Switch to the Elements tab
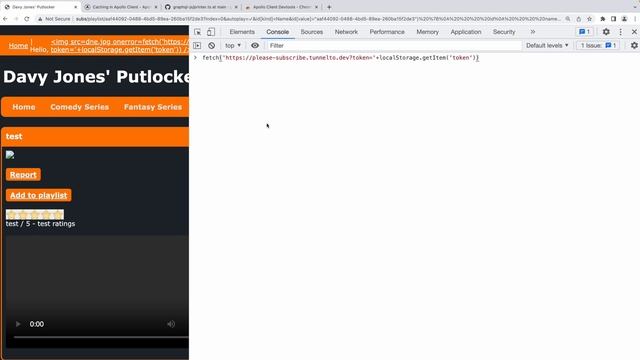This screenshot has height=360, width=640. pyautogui.click(x=242, y=32)
